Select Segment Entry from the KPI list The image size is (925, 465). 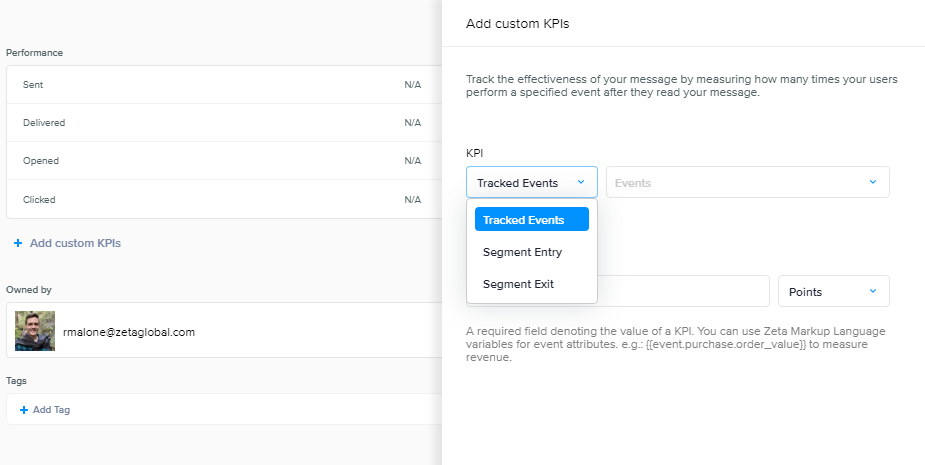point(522,252)
